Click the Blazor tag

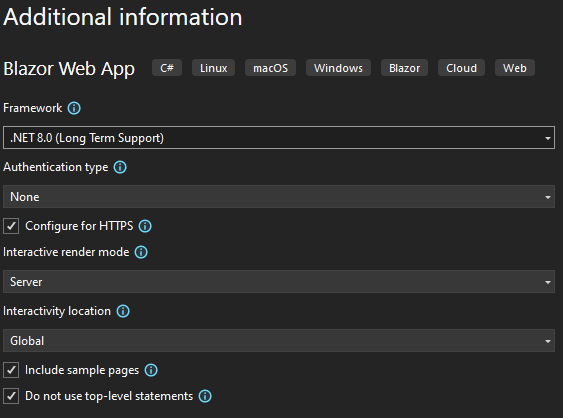tap(404, 68)
